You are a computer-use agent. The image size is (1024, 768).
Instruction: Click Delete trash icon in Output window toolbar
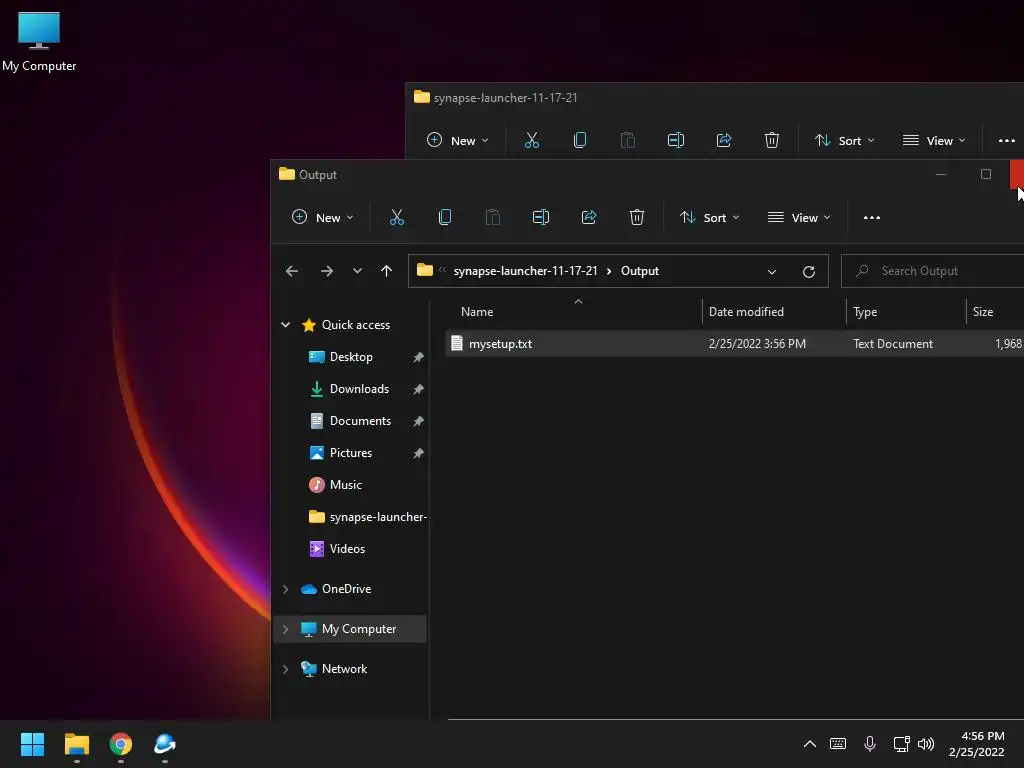coord(637,217)
